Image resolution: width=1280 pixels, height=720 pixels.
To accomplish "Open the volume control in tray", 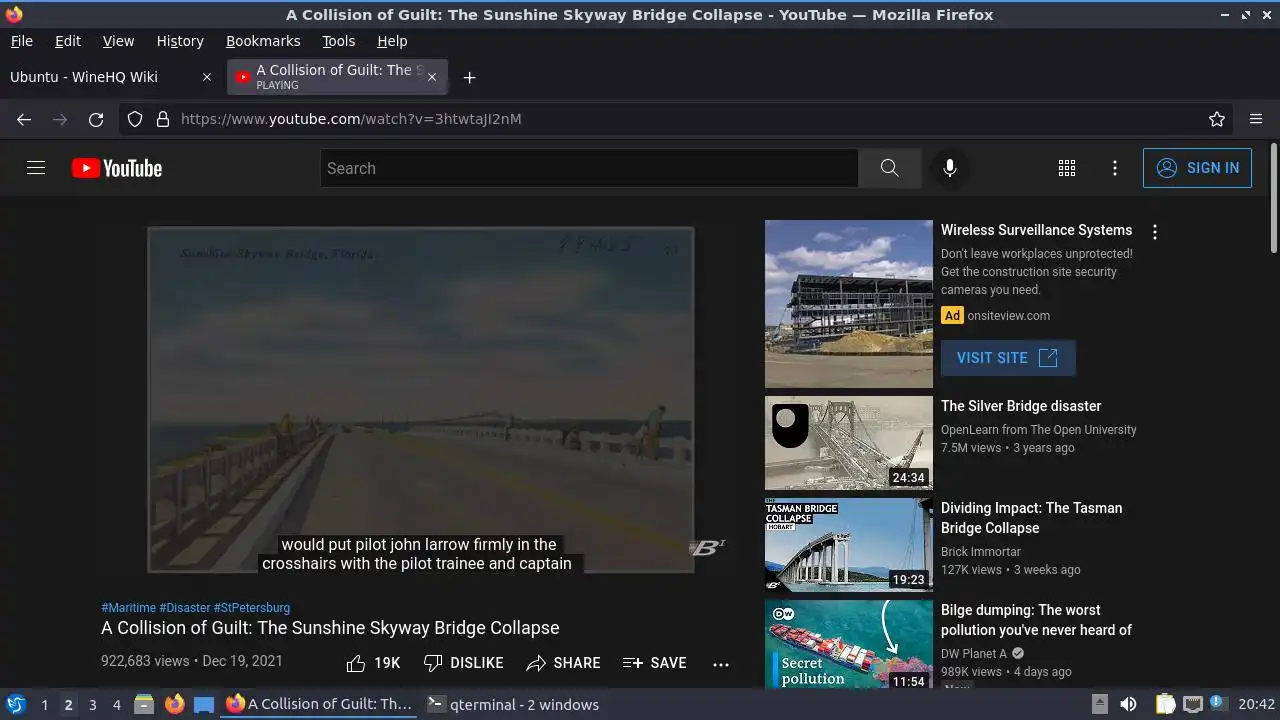I will [1128, 704].
